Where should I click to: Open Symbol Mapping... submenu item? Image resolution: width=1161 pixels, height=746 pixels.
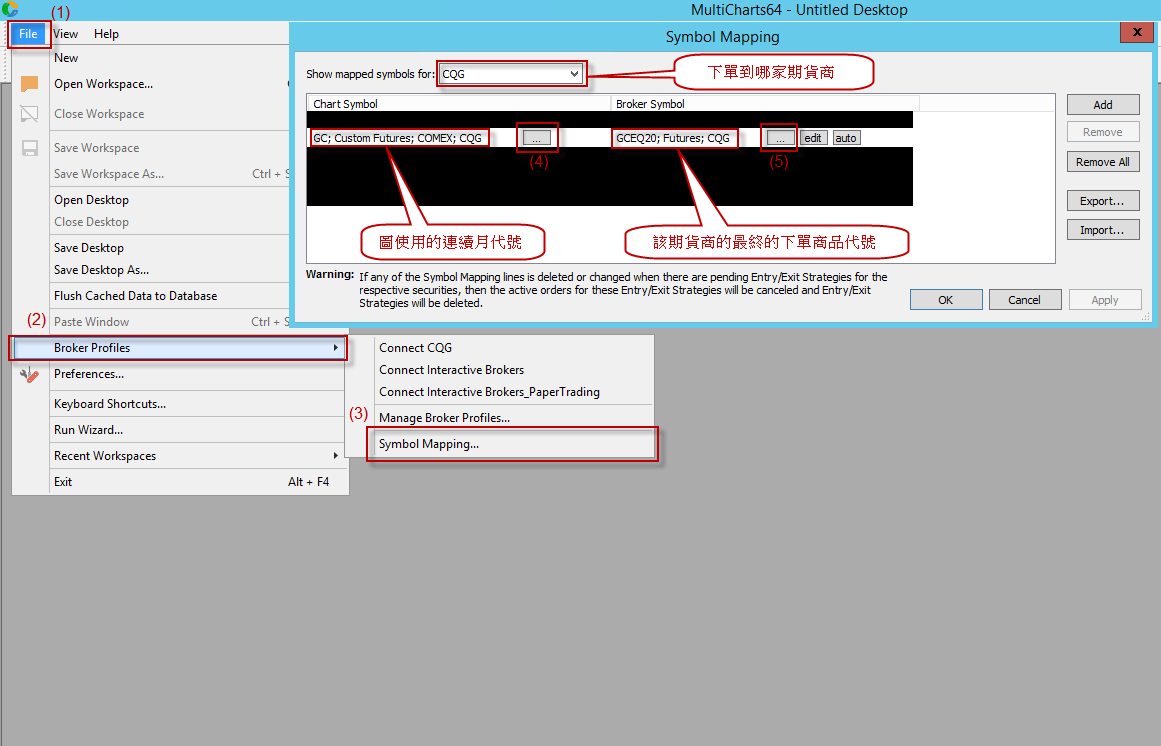[x=429, y=444]
